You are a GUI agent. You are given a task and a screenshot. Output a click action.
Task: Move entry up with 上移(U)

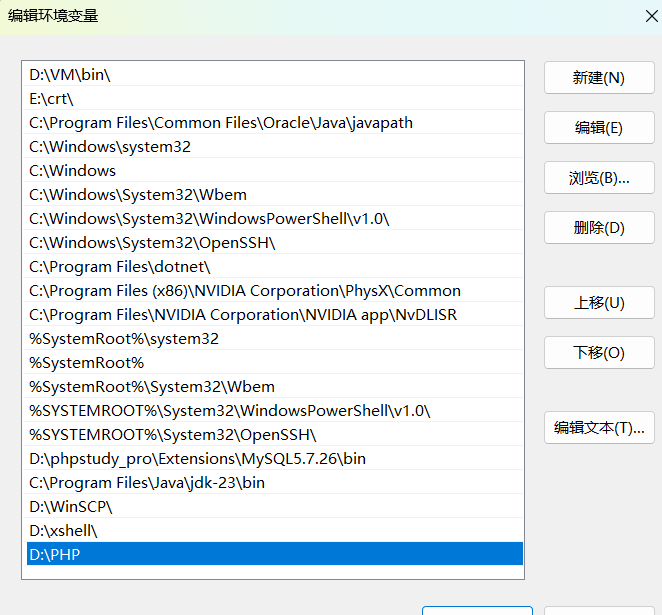[598, 303]
